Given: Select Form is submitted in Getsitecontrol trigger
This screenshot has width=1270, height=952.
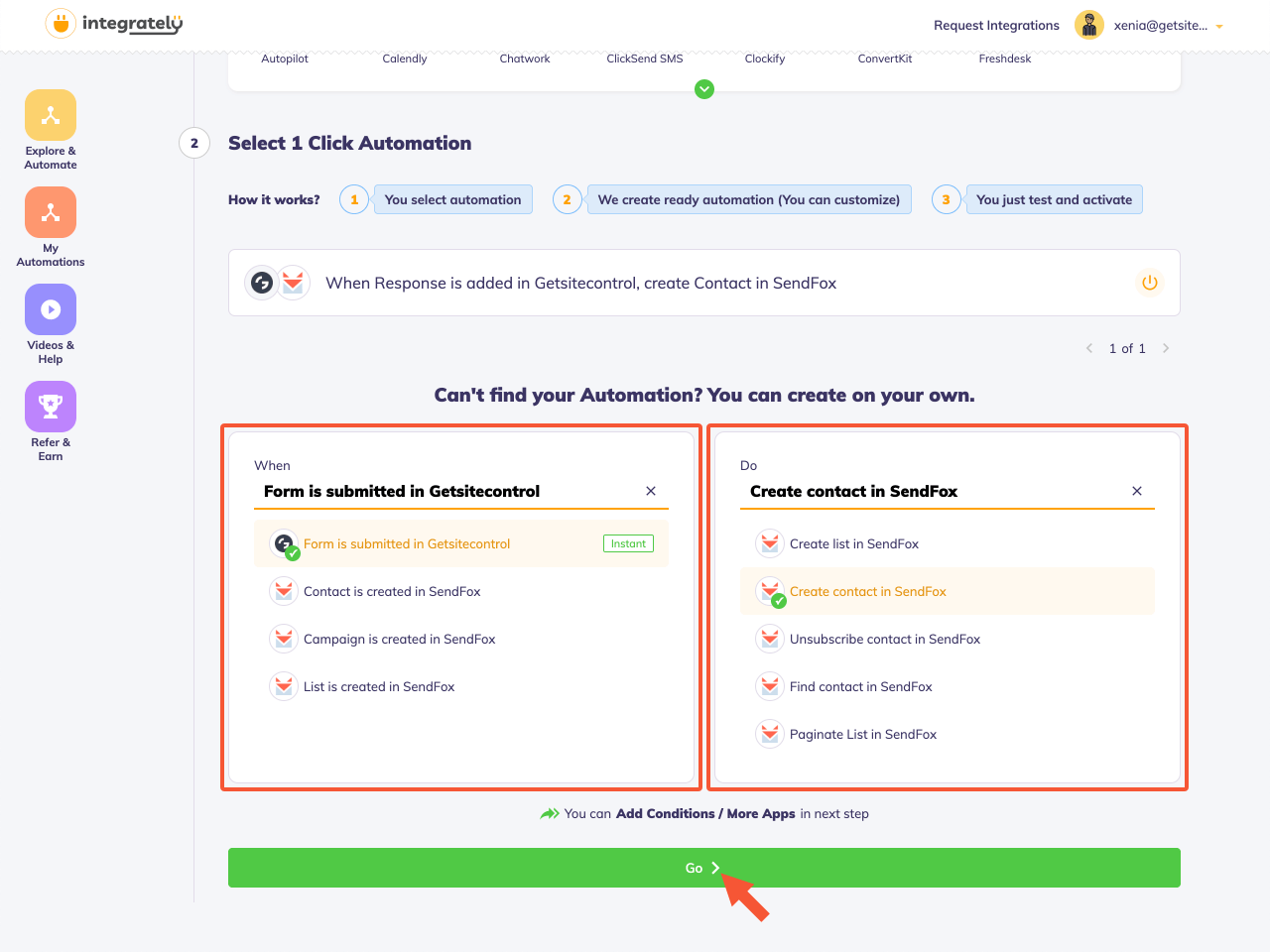Looking at the screenshot, I should pyautogui.click(x=407, y=544).
